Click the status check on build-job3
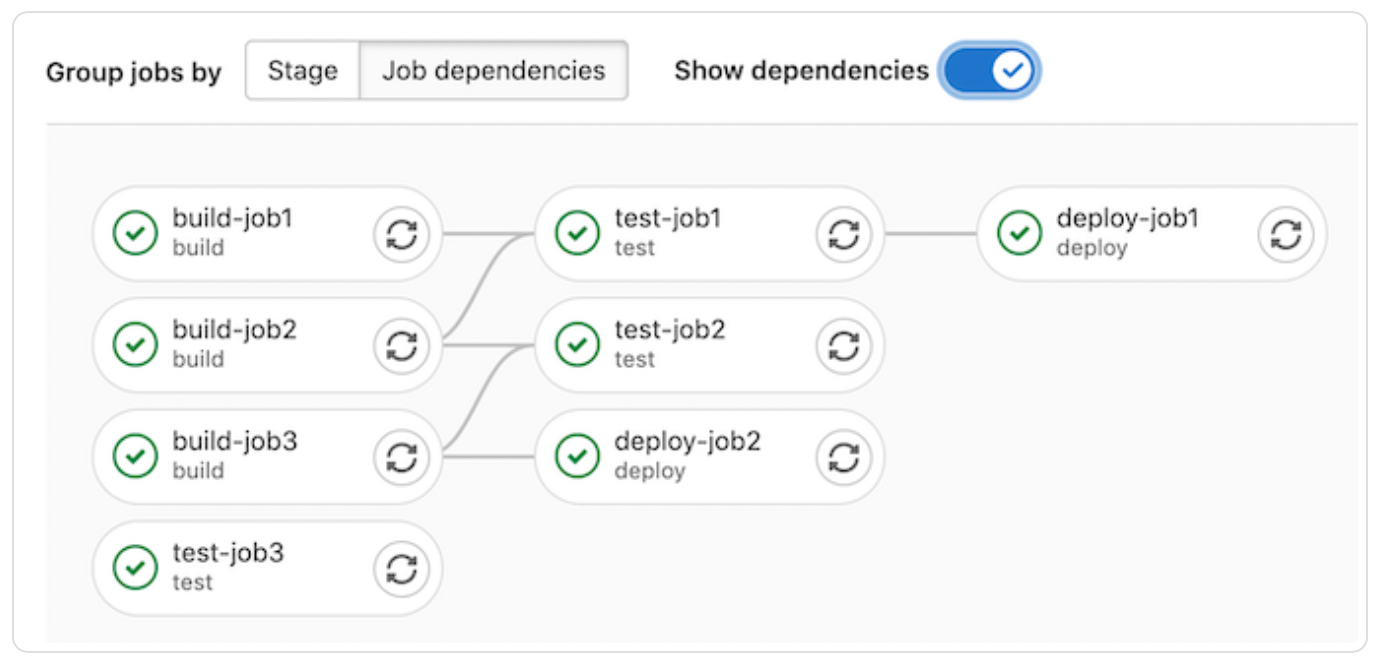 (135, 456)
